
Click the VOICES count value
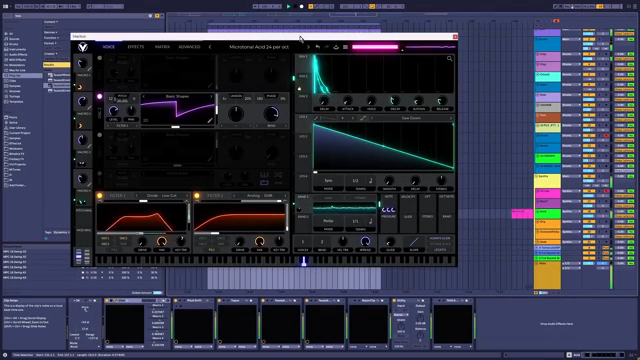[x=303, y=242]
